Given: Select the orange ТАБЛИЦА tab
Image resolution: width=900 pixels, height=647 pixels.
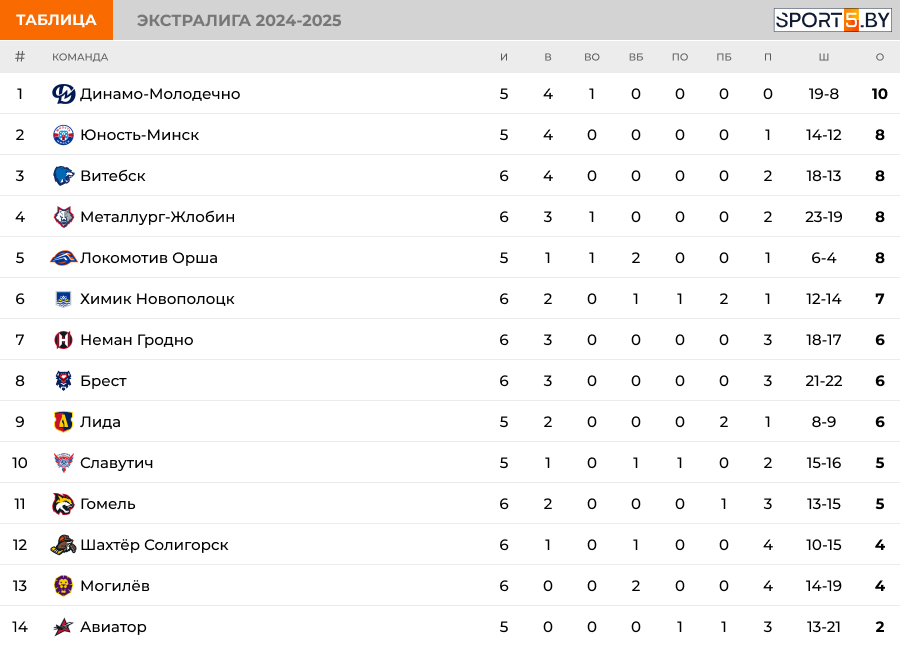Looking at the screenshot, I should point(56,20).
